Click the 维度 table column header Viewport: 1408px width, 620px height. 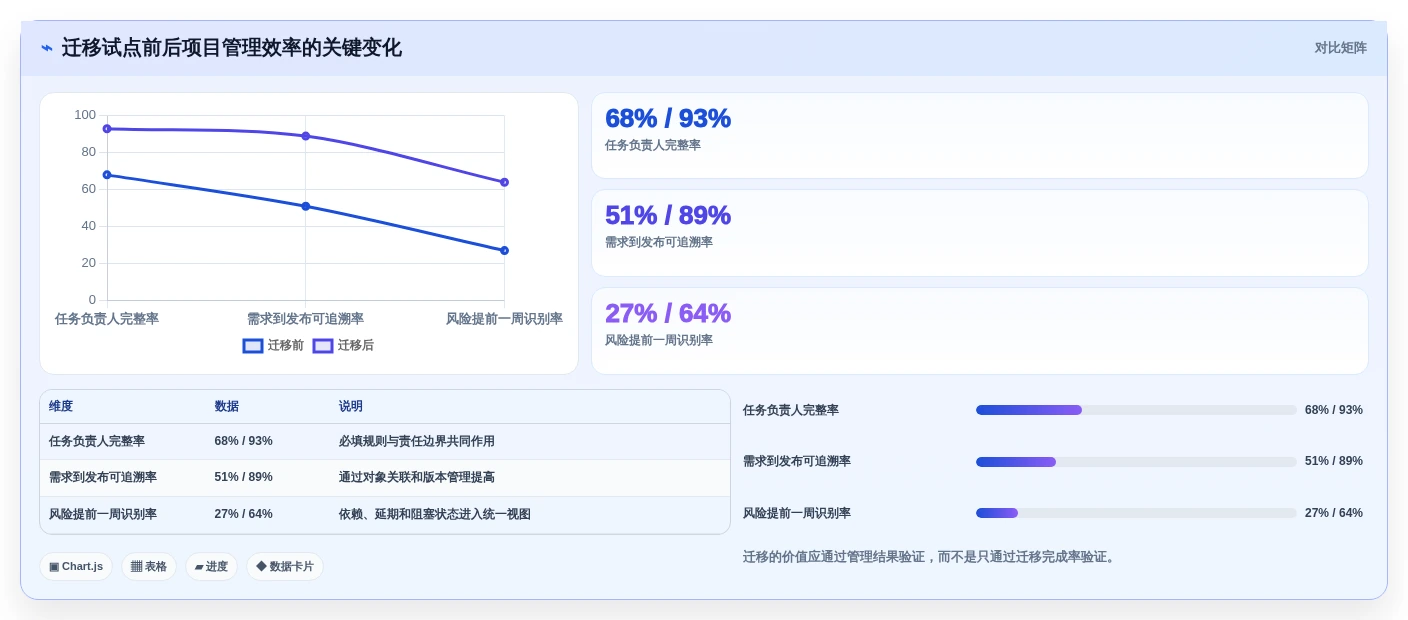point(61,407)
